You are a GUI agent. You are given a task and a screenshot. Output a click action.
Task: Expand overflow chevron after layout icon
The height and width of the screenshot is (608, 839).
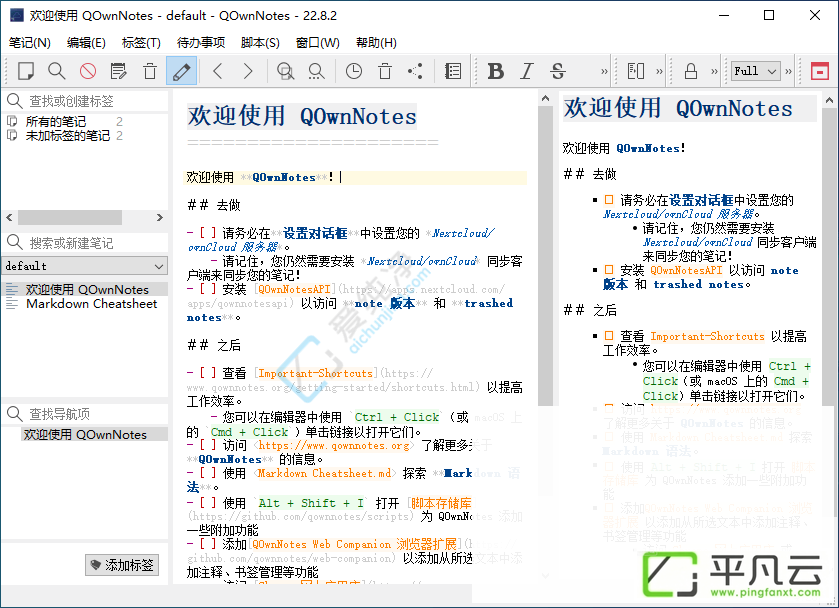point(659,71)
